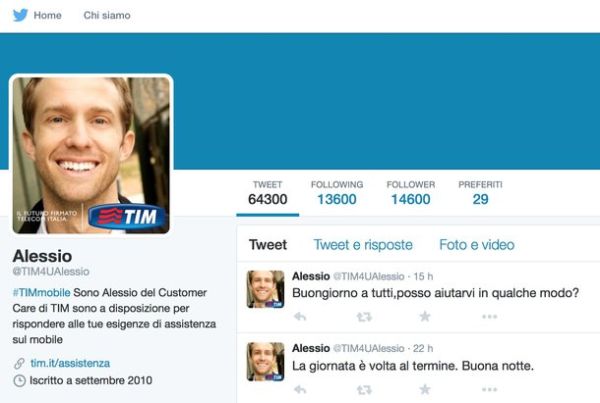This screenshot has width=600, height=403.
Task: Open more options on the Buona notte tweet
Action: click(x=489, y=390)
